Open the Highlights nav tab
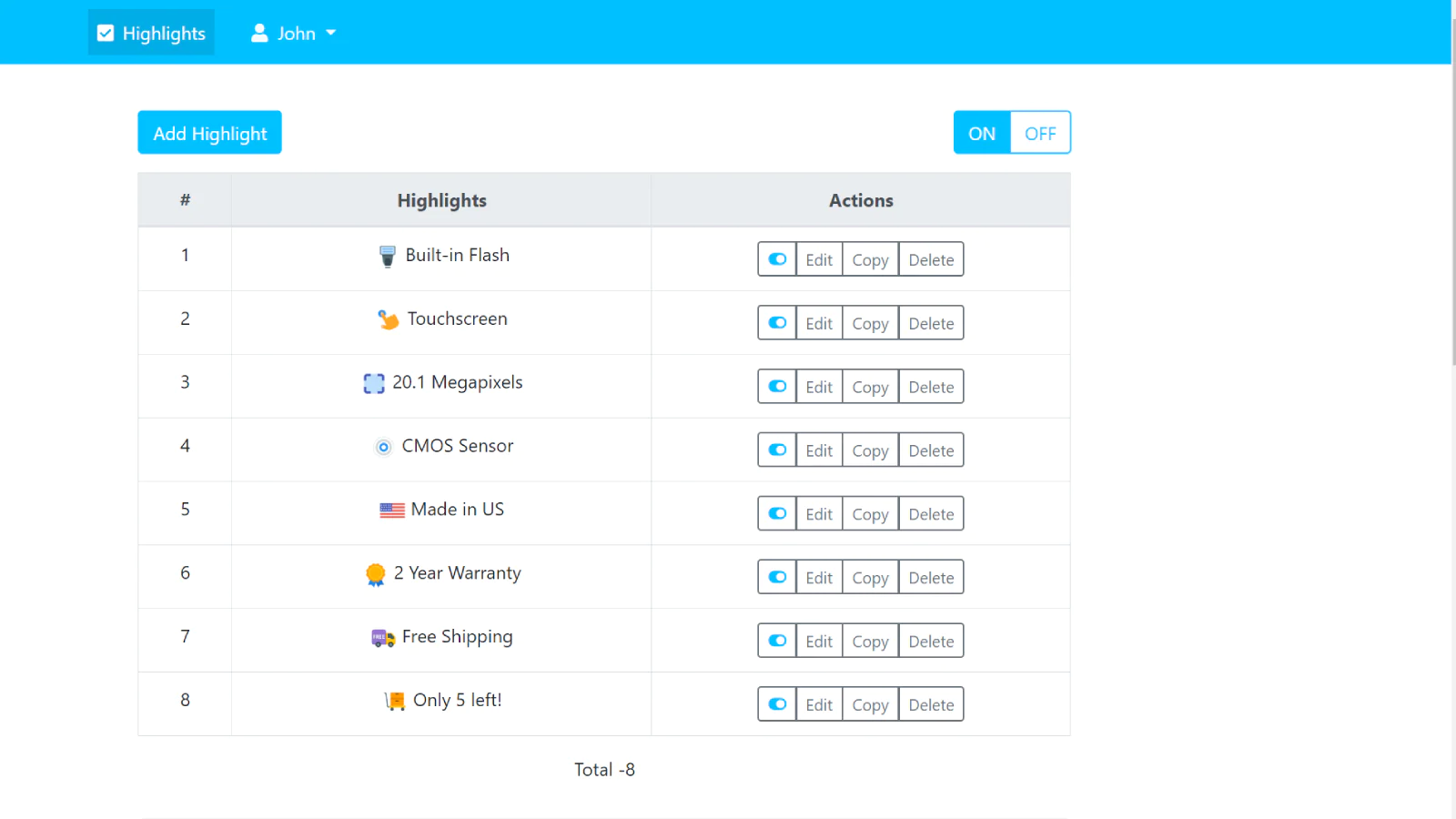Viewport: 1456px width, 819px height. pyautogui.click(x=152, y=34)
